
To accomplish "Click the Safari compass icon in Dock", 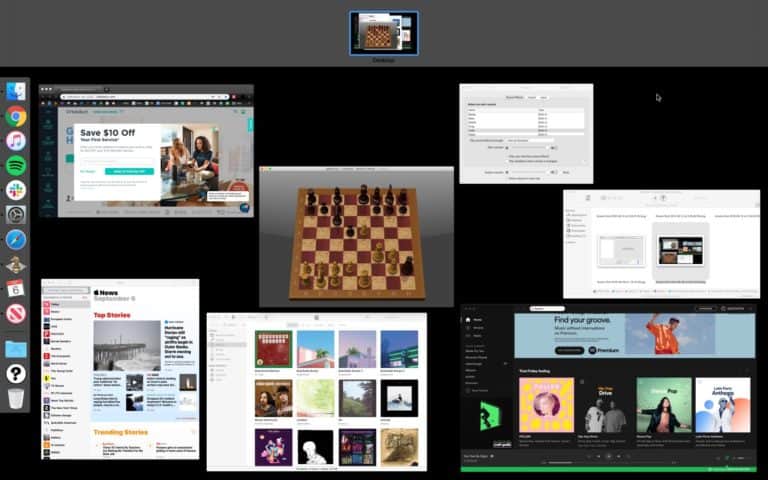I will (x=16, y=240).
